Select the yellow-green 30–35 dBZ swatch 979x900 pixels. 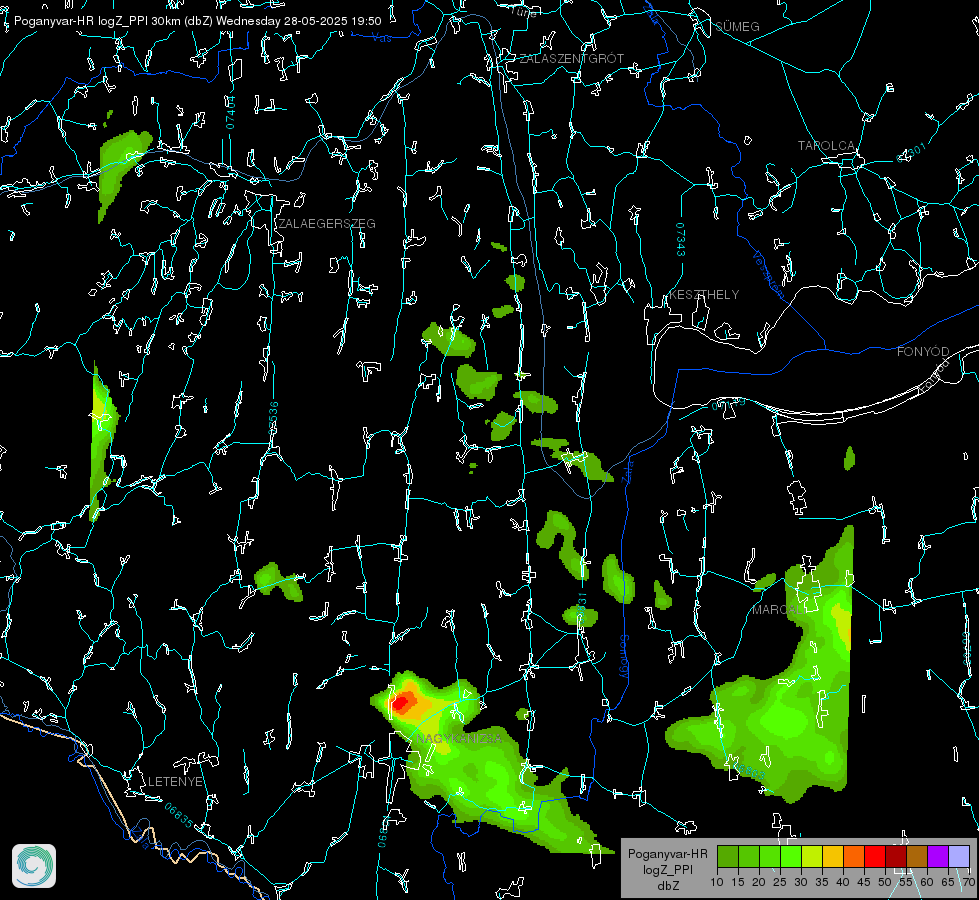click(x=812, y=856)
